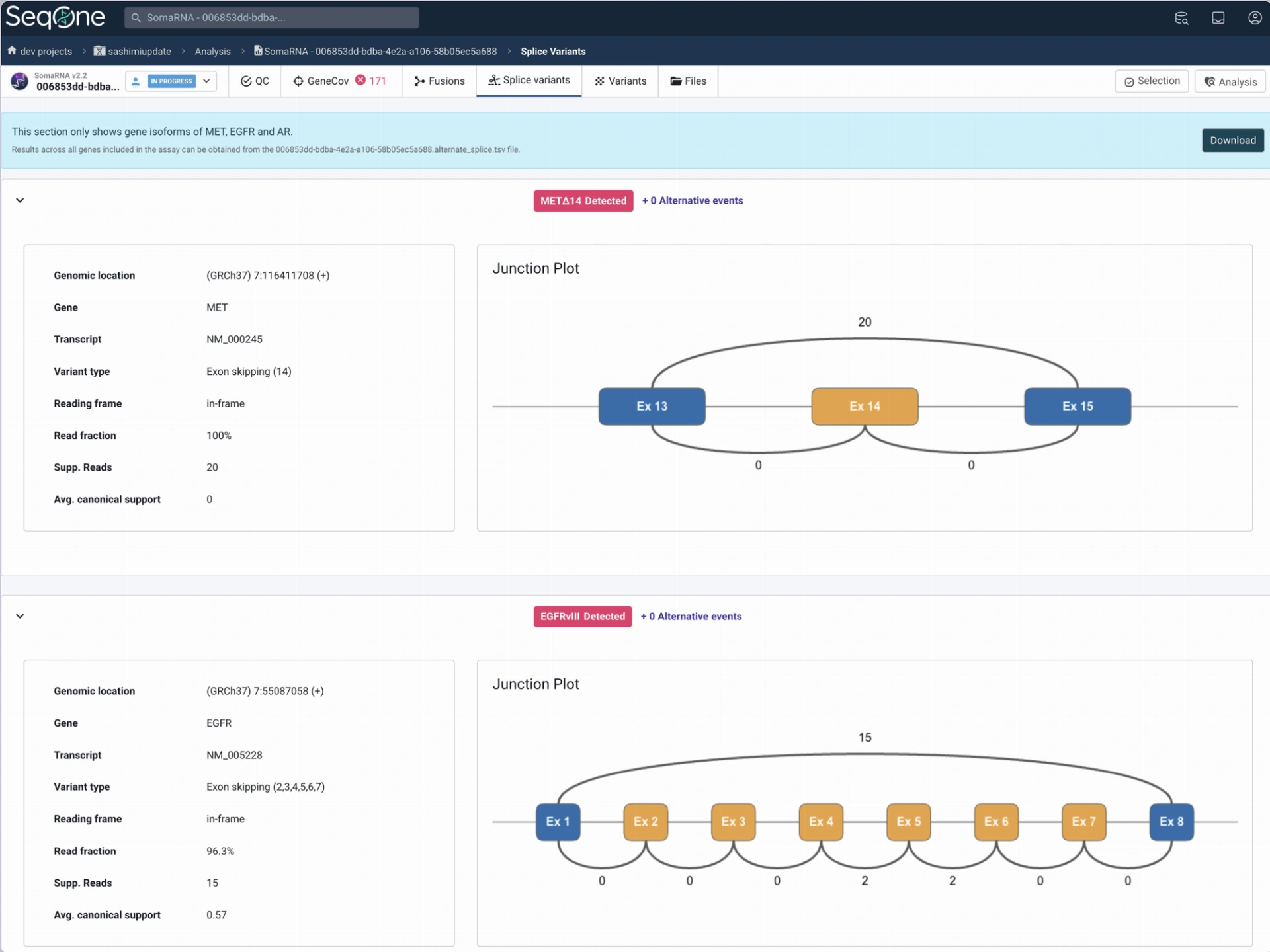
Task: Click the assign user icon beside In Progress
Action: tap(136, 81)
